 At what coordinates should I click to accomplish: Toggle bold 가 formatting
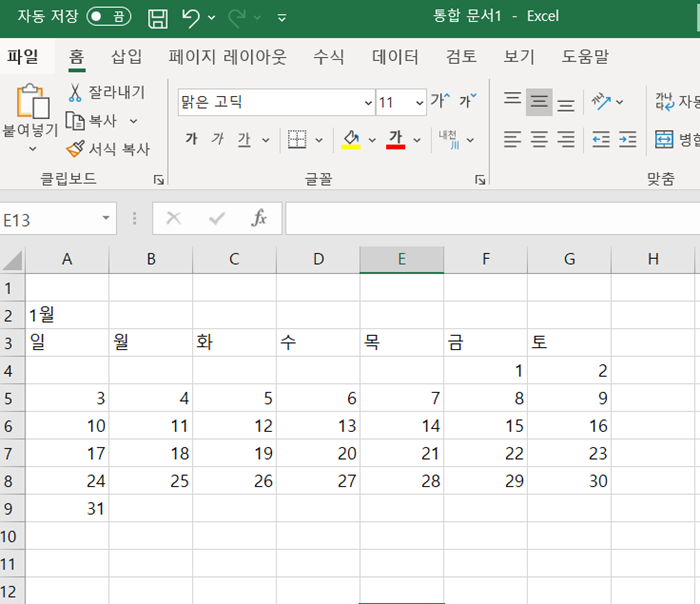point(192,139)
